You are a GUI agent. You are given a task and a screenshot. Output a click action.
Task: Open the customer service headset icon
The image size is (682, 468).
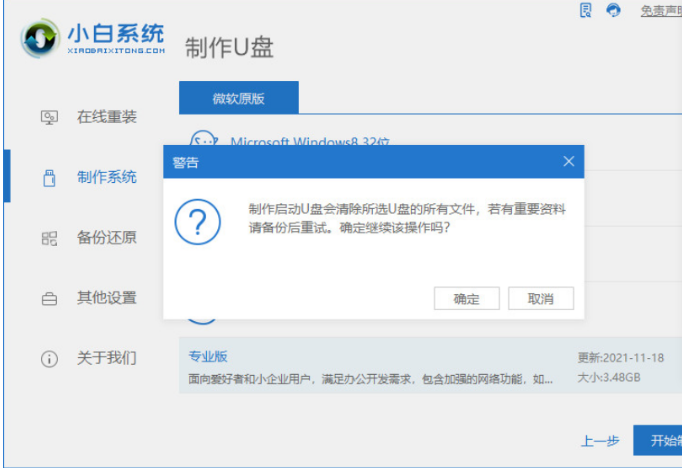(613, 10)
